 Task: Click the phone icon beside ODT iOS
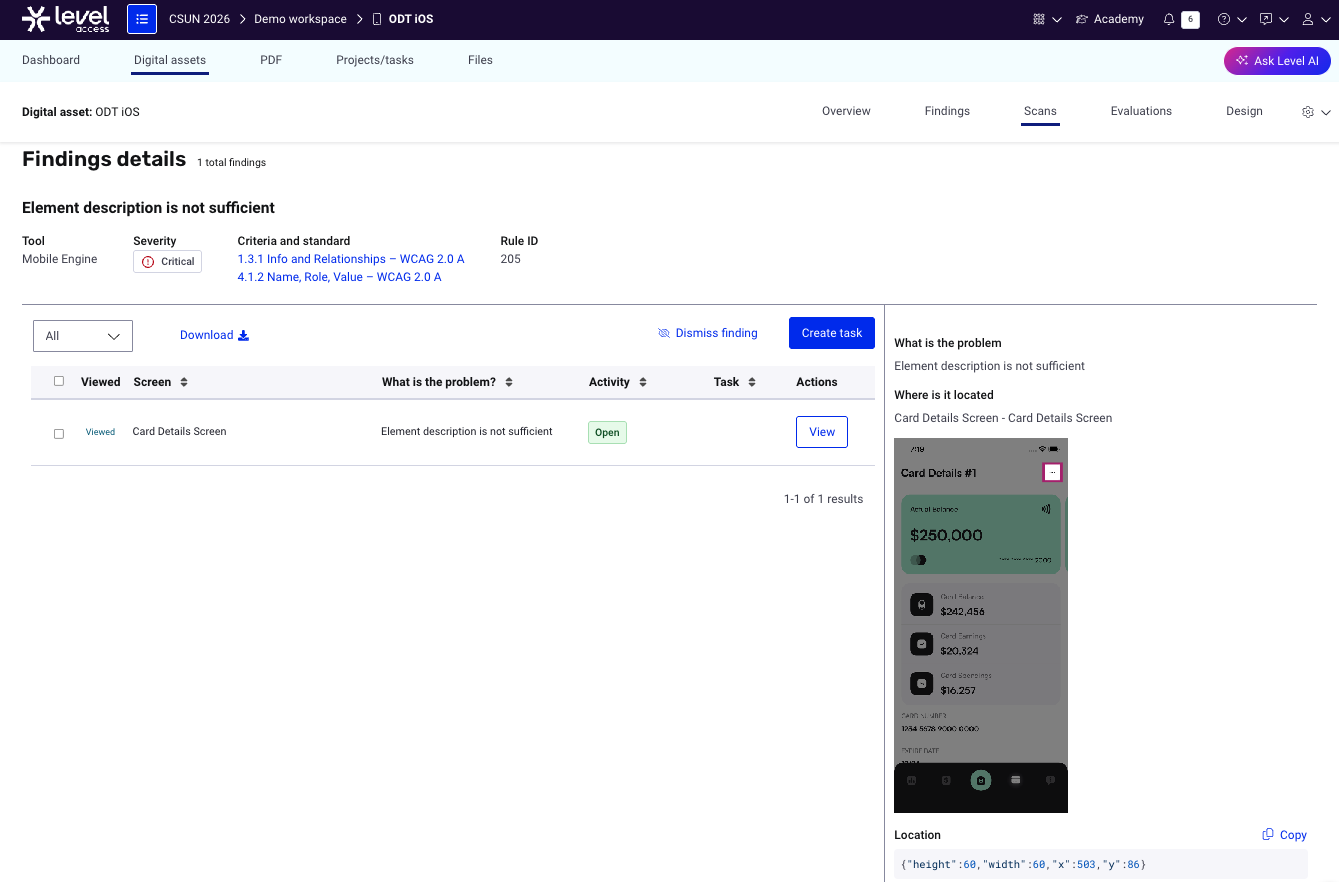(377, 19)
